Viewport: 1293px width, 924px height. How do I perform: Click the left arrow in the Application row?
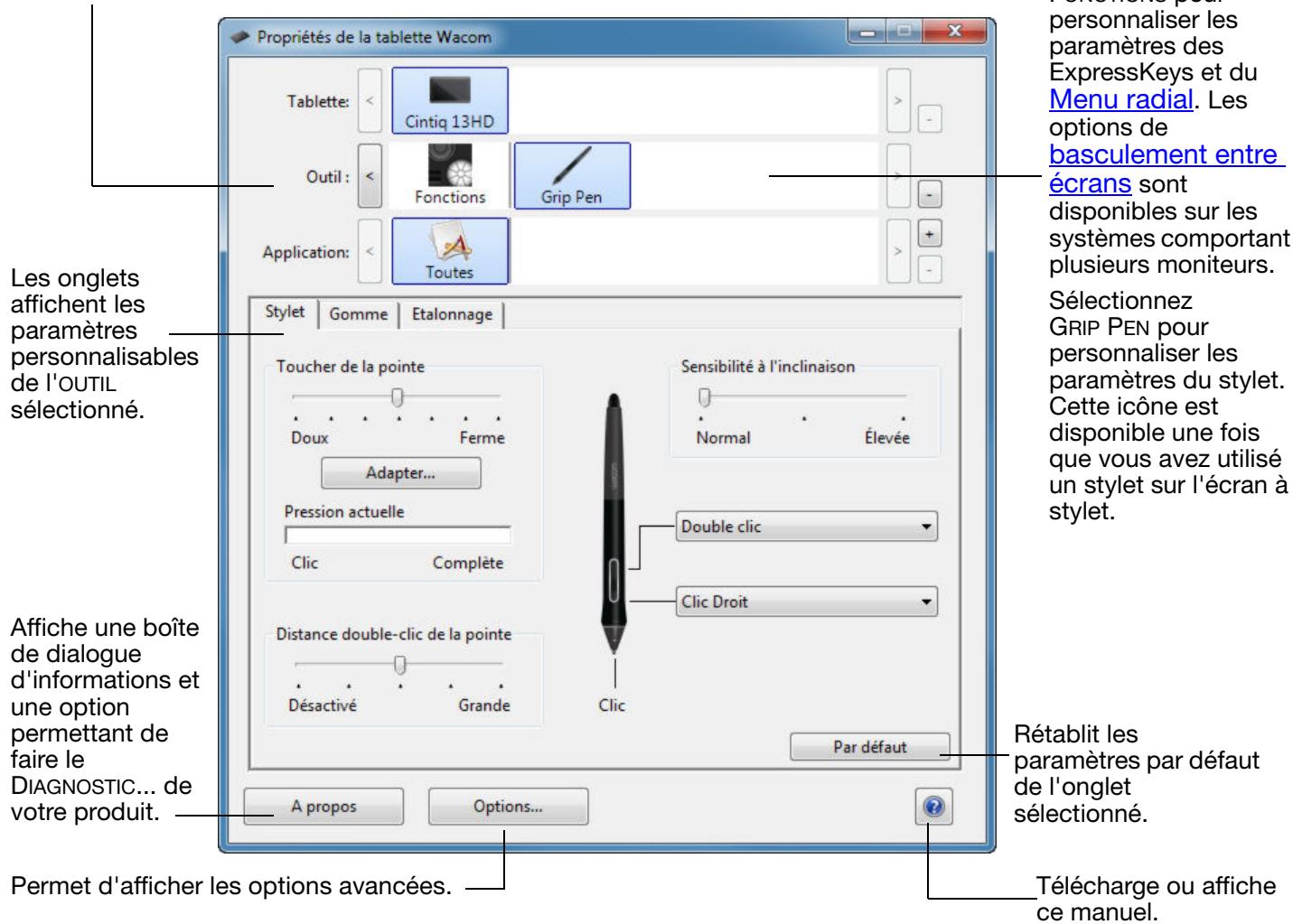click(370, 250)
